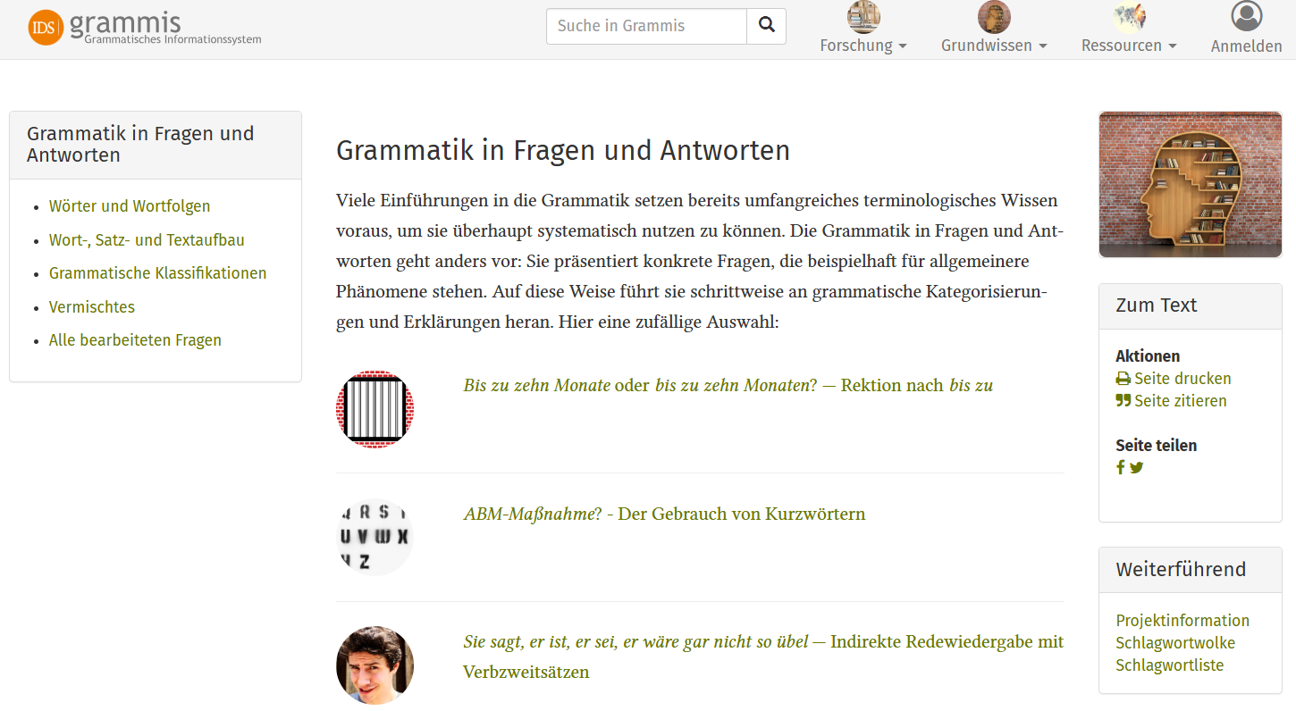Open the ABM-Maßnahme Kurzwörter article
This screenshot has width=1296, height=711.
[663, 513]
